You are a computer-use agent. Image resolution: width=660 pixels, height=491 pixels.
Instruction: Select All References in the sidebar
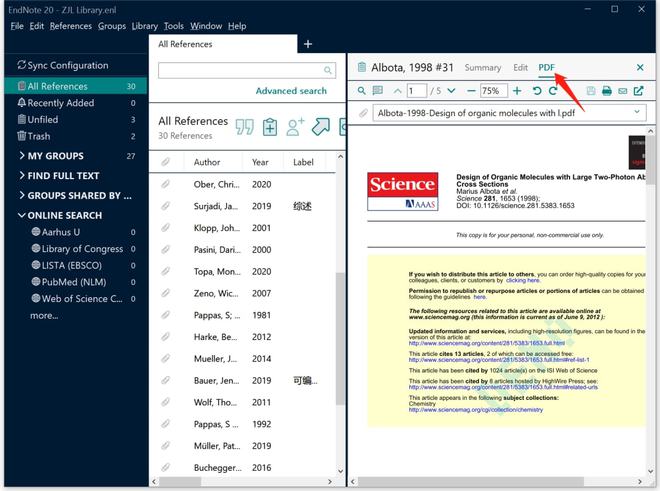(76, 86)
